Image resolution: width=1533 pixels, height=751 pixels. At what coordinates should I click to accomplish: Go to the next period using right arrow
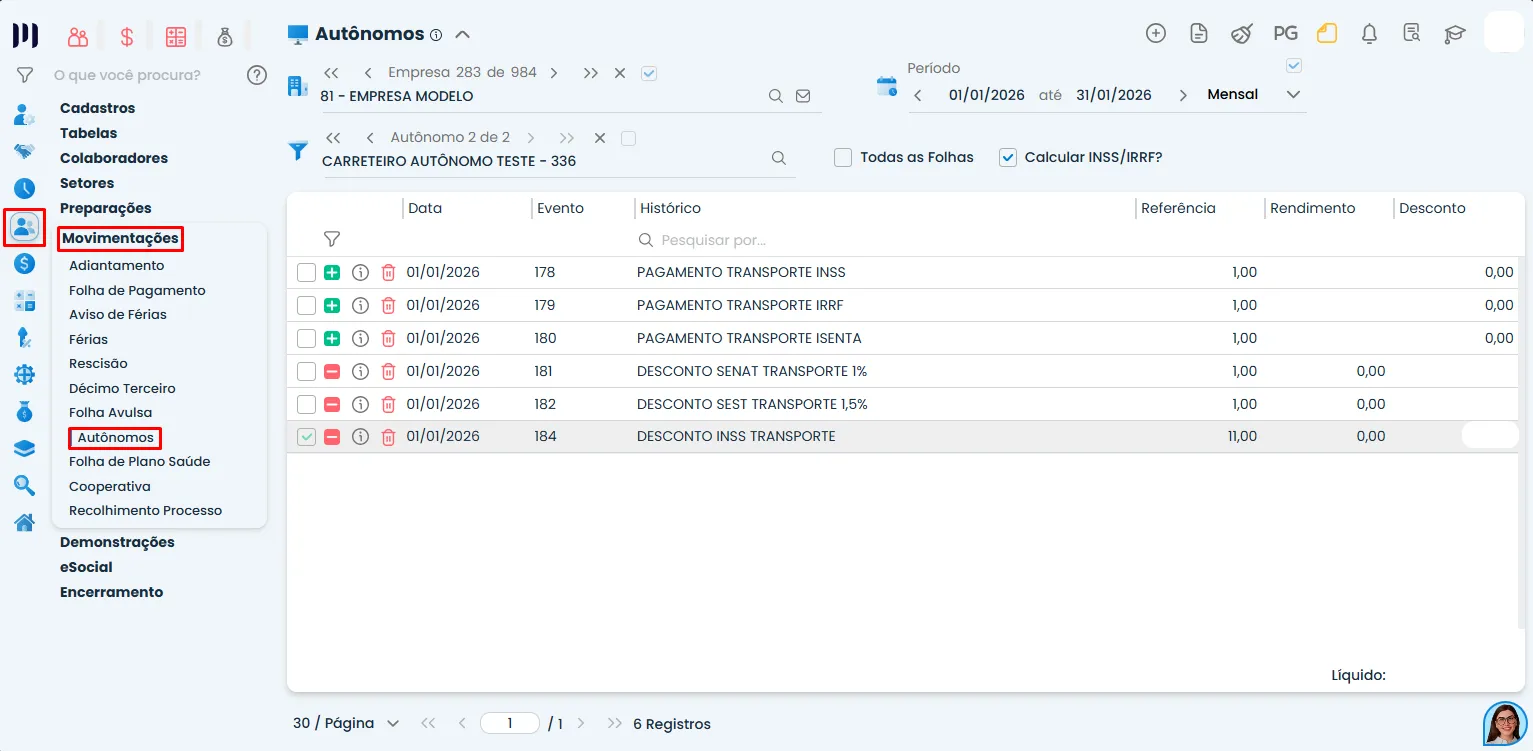point(1183,95)
